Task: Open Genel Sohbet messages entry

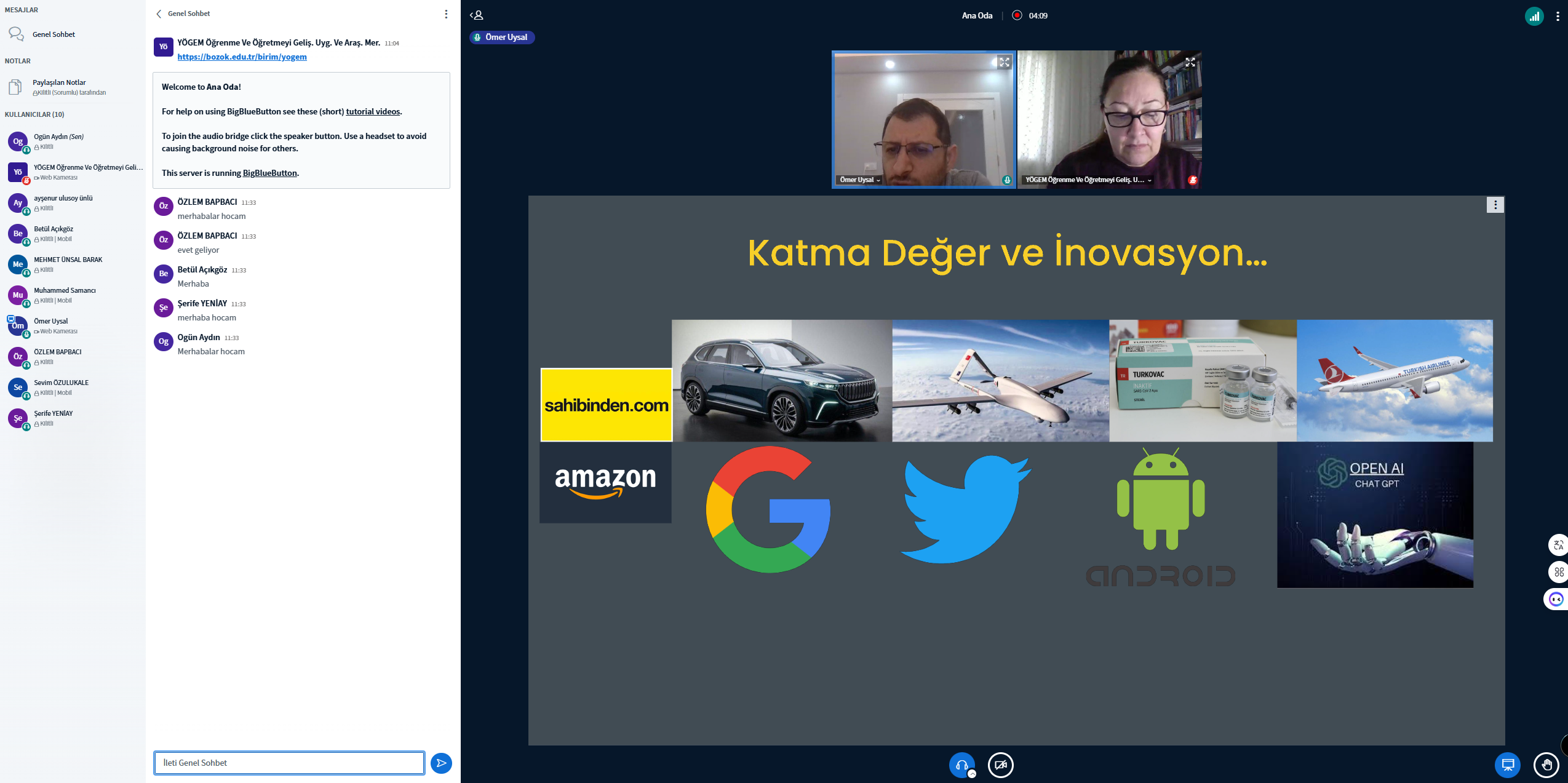Action: 73,34
